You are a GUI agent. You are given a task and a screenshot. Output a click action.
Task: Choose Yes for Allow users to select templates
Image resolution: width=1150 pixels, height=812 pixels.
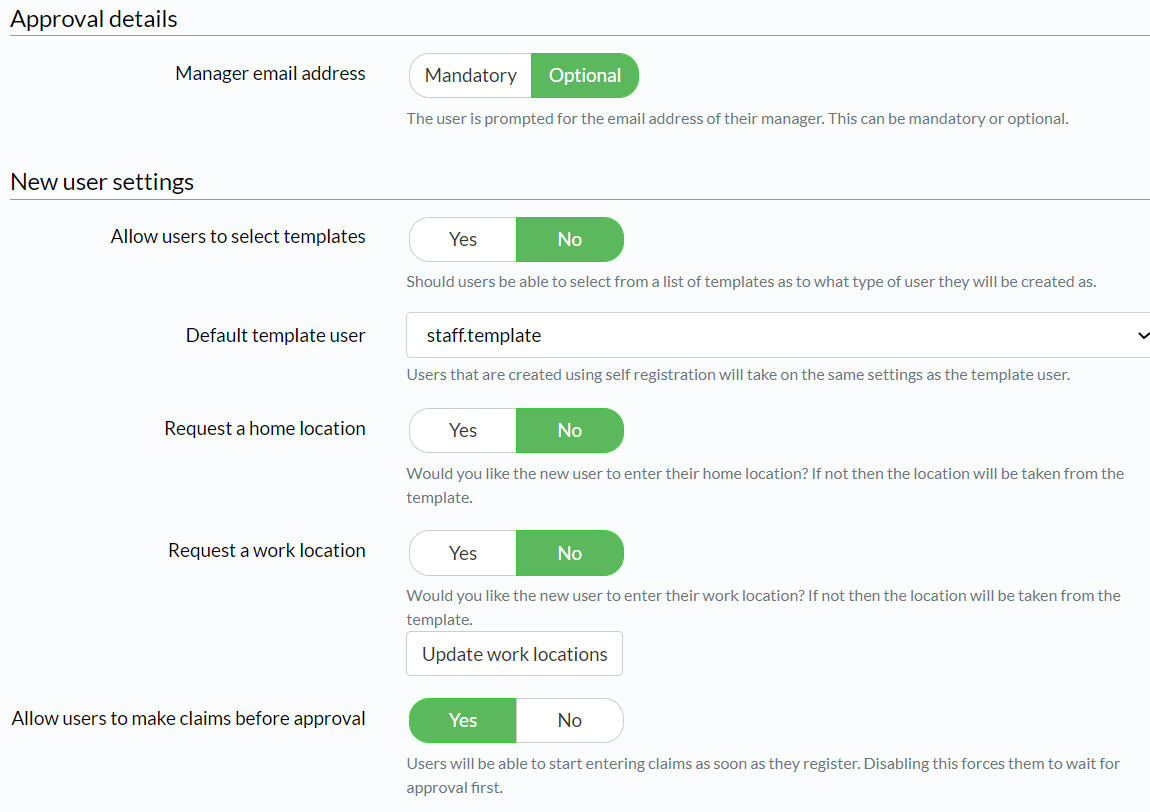[463, 239]
